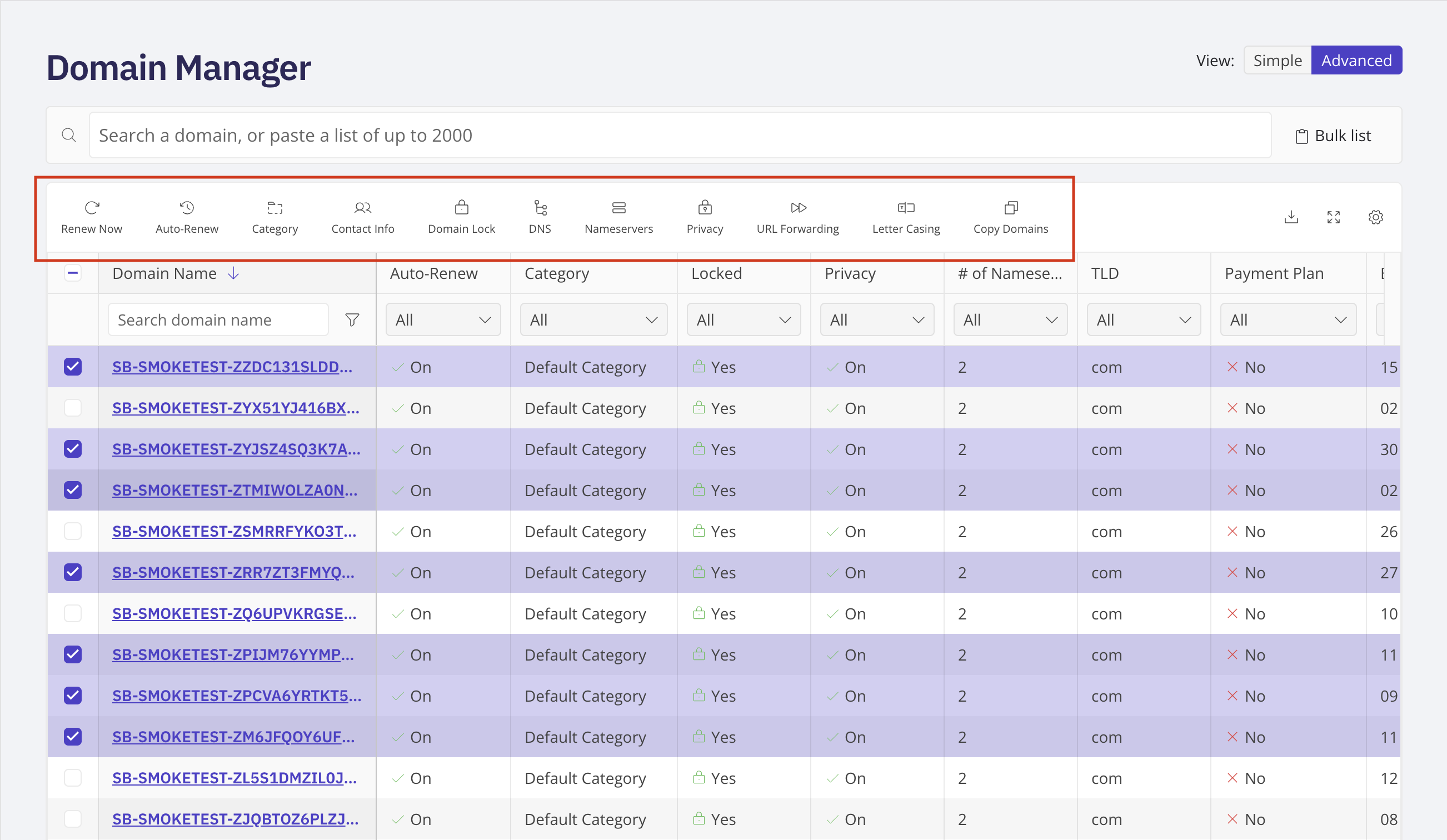Open the Category filter dropdown
The image size is (1447, 840).
593,320
